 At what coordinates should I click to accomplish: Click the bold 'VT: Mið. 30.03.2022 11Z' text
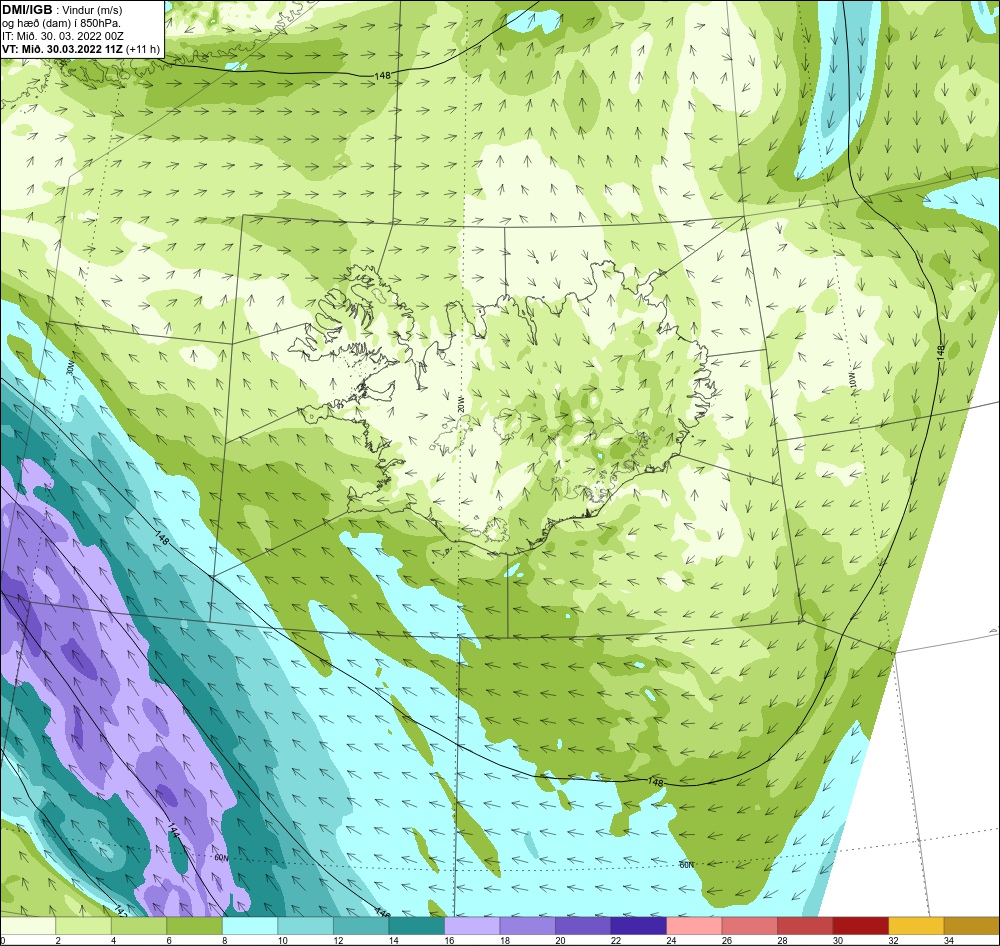(62, 49)
